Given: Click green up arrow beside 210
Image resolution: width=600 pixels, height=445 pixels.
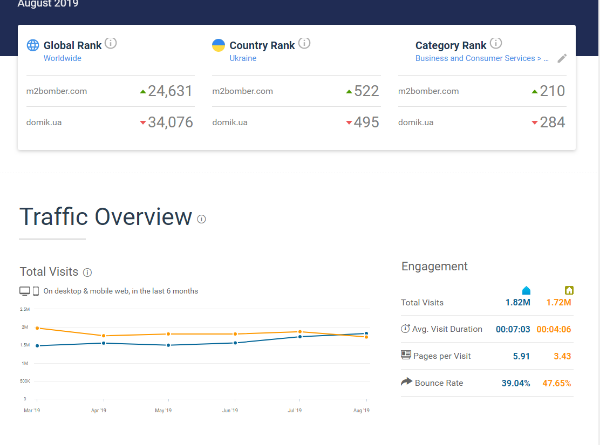Looking at the screenshot, I should 535,91.
